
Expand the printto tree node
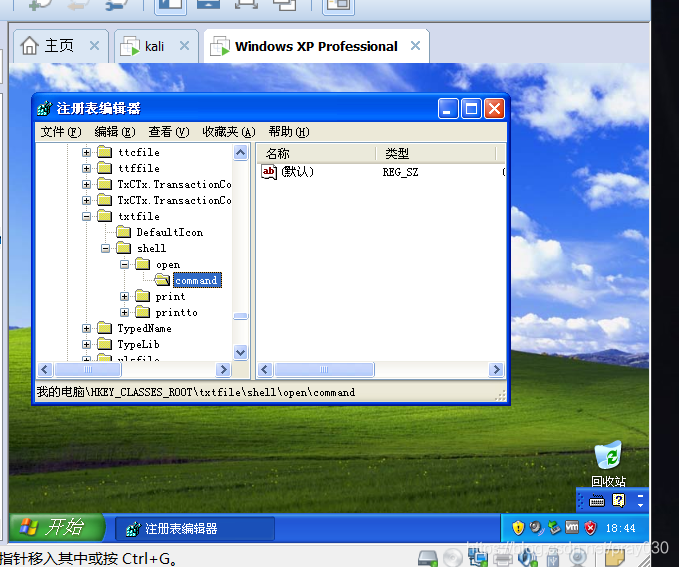(124, 312)
